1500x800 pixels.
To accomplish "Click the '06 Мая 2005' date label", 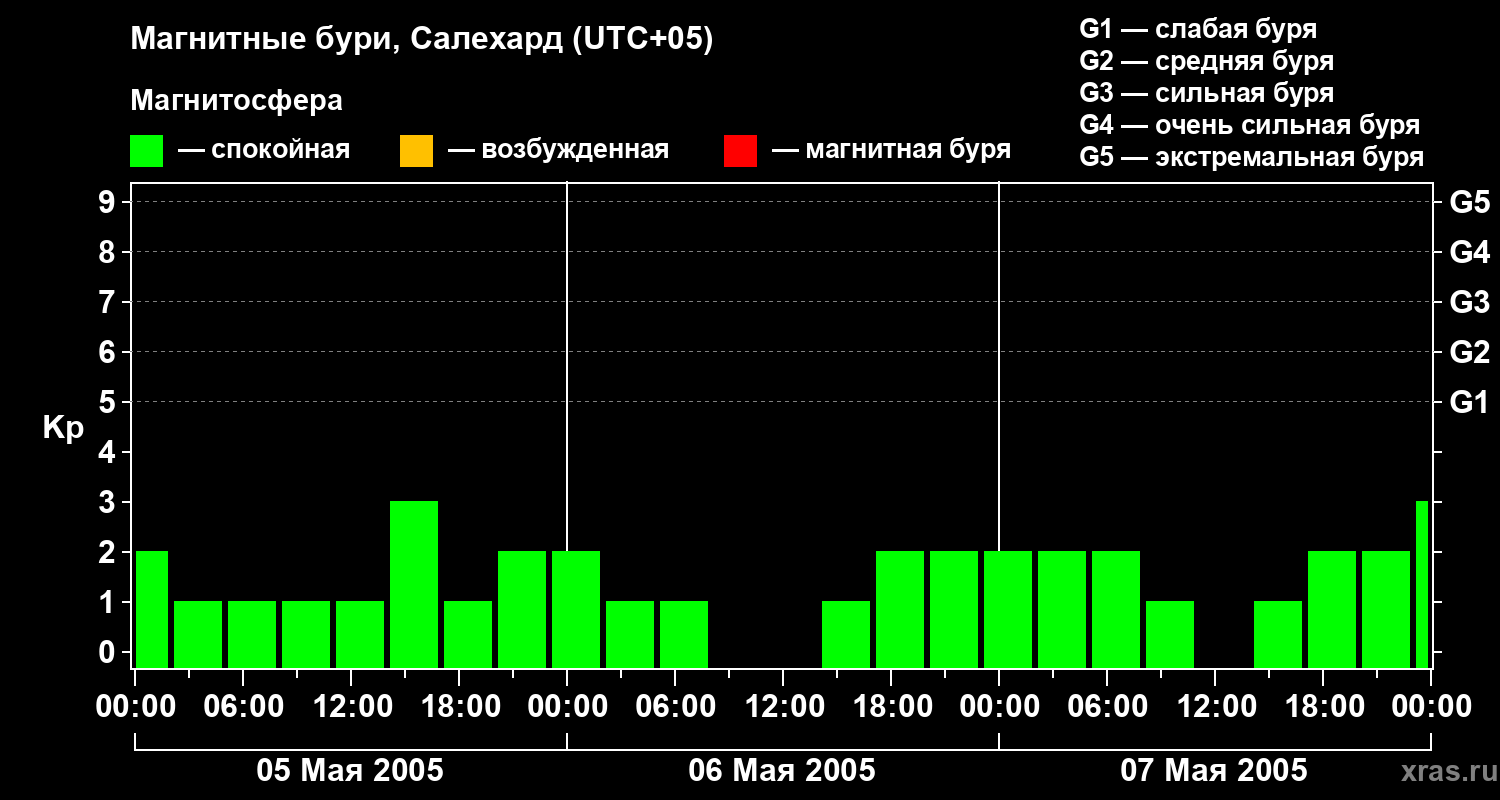I will (782, 771).
